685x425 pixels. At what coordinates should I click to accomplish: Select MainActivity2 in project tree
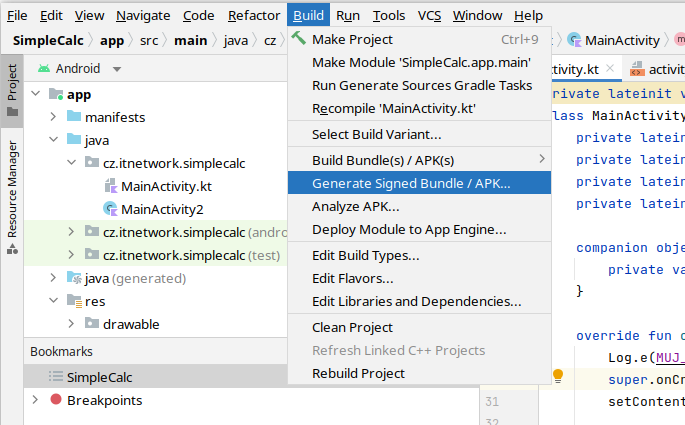(x=162, y=209)
